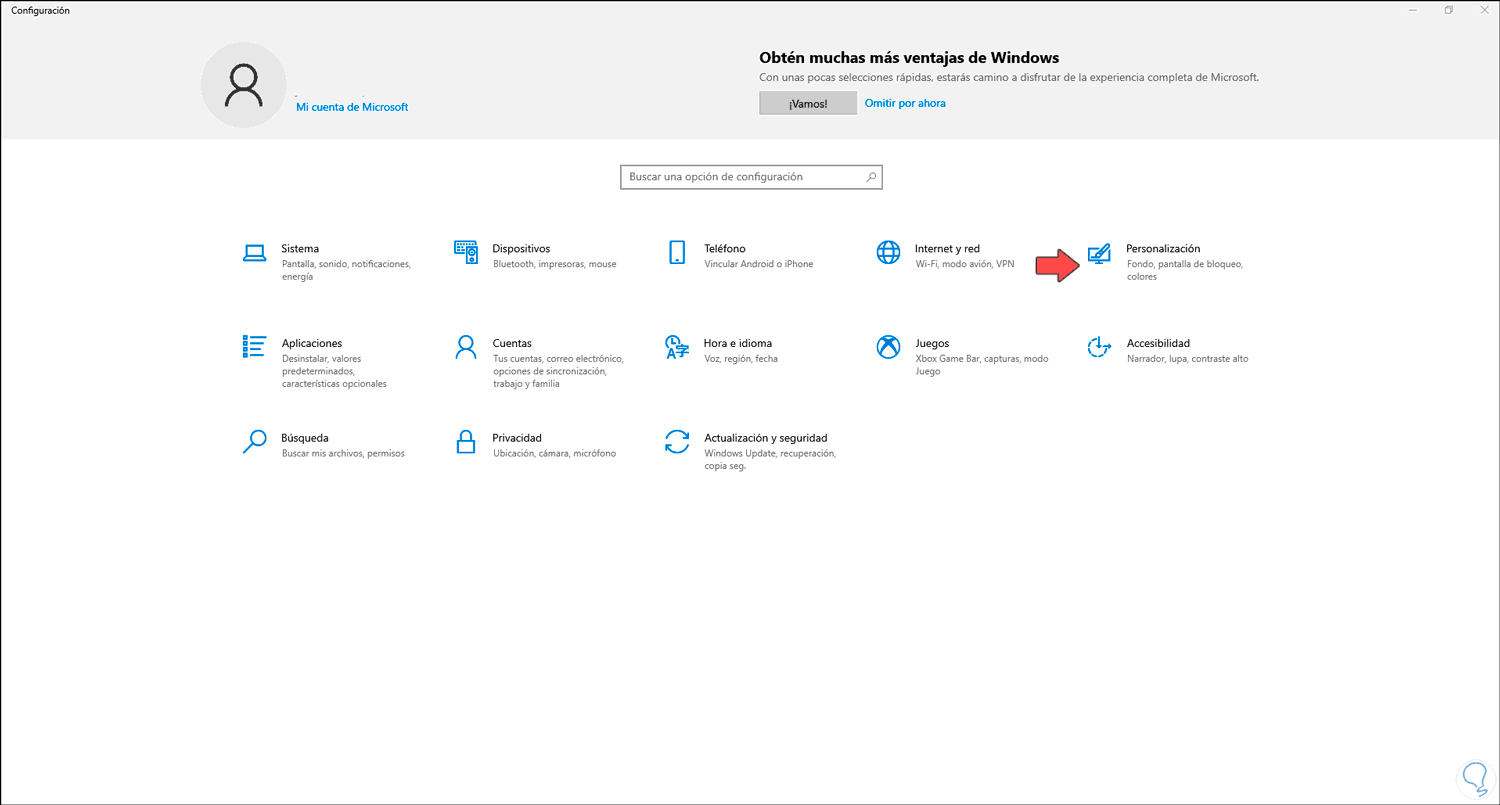Click heading 'Obtén muchas más ventajas de Windows'

[909, 58]
